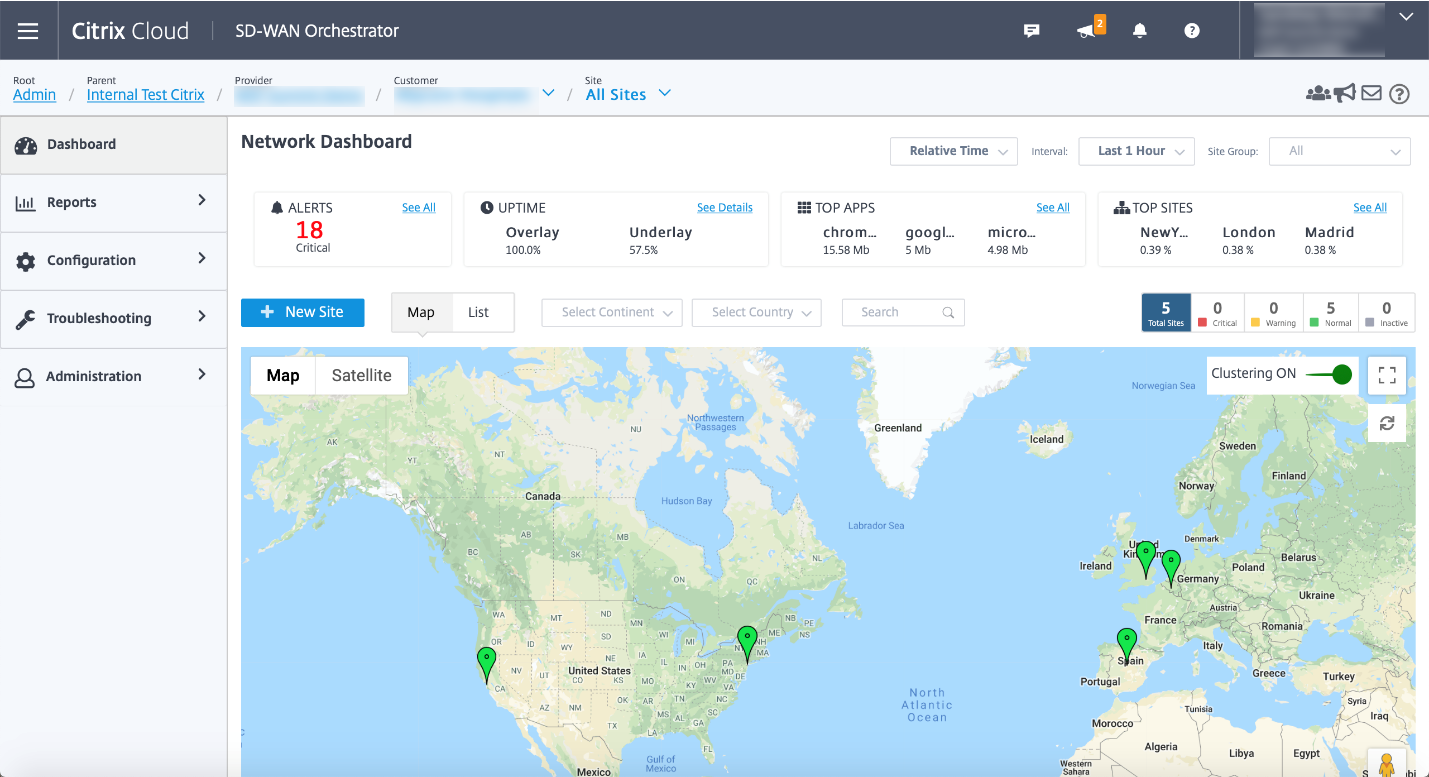Click the green site pin in California
Image resolution: width=1429 pixels, height=777 pixels.
tap(486, 664)
